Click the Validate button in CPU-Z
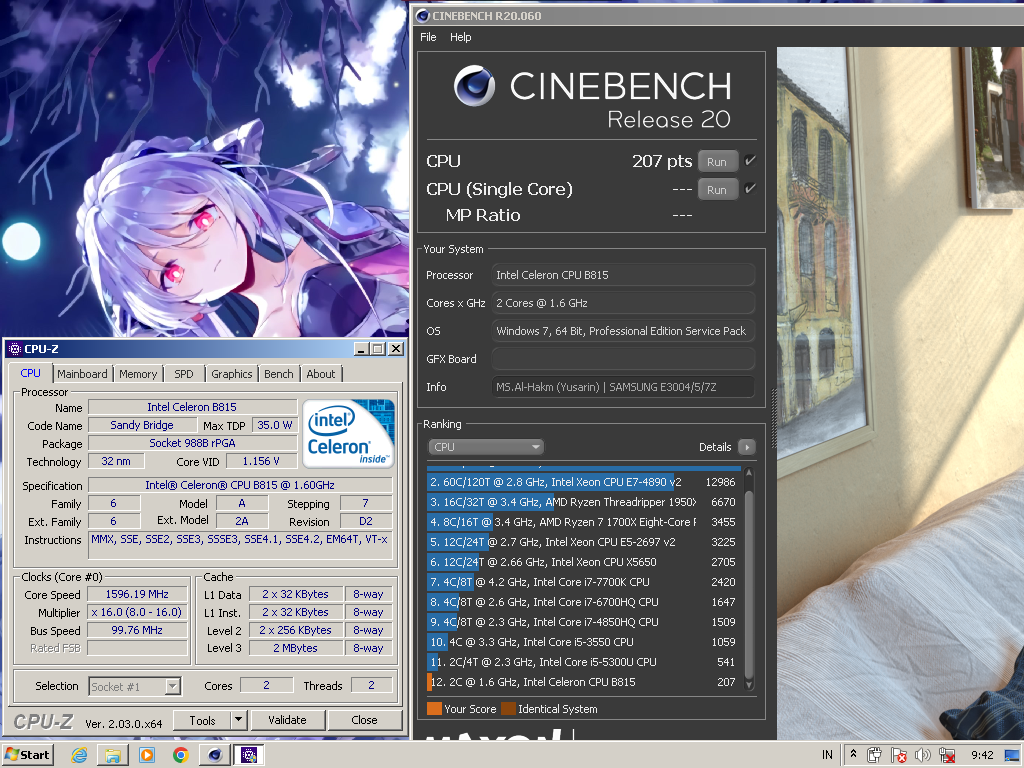 [x=287, y=720]
